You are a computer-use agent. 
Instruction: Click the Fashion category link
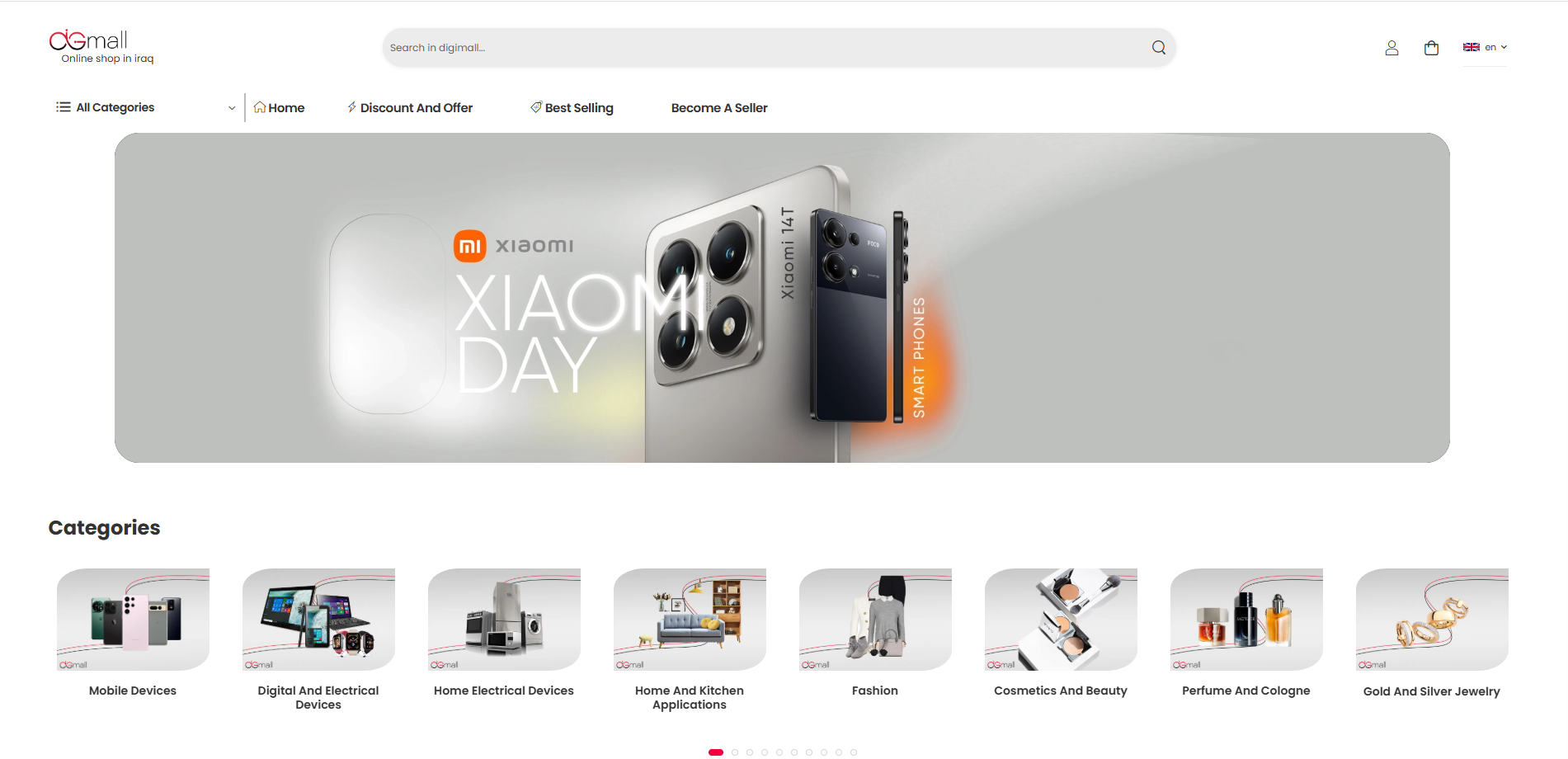pos(875,691)
